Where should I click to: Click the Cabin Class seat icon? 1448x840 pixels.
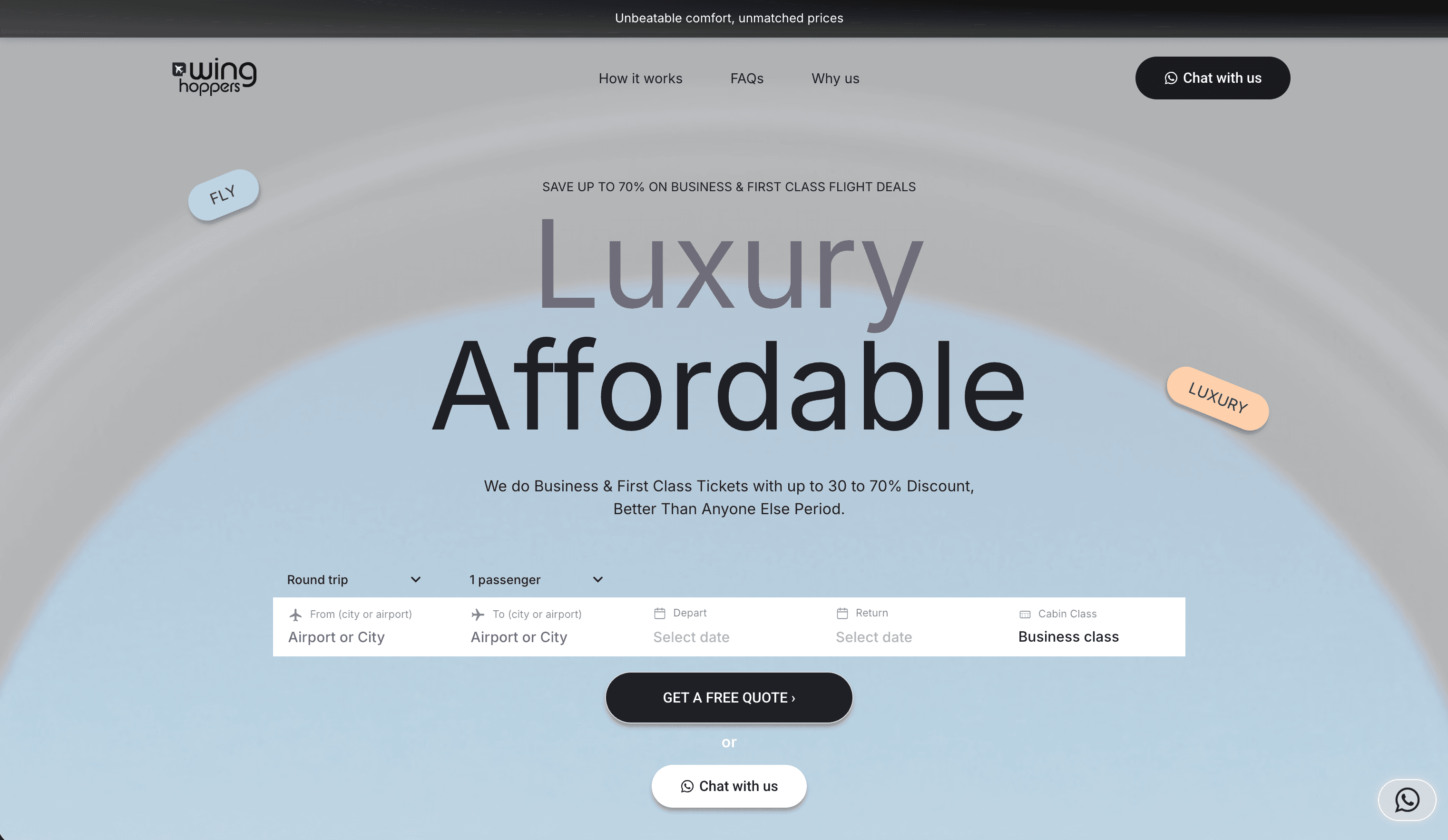(x=1025, y=614)
